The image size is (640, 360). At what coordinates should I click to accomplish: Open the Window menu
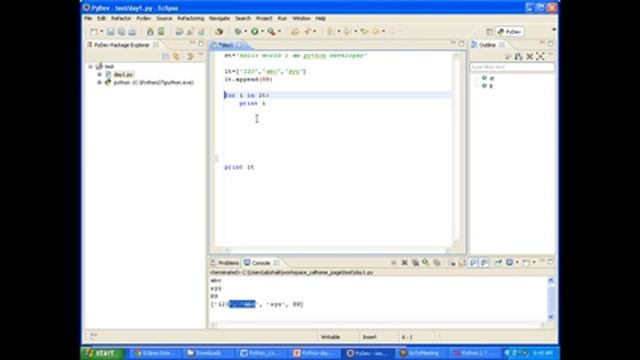click(301, 18)
